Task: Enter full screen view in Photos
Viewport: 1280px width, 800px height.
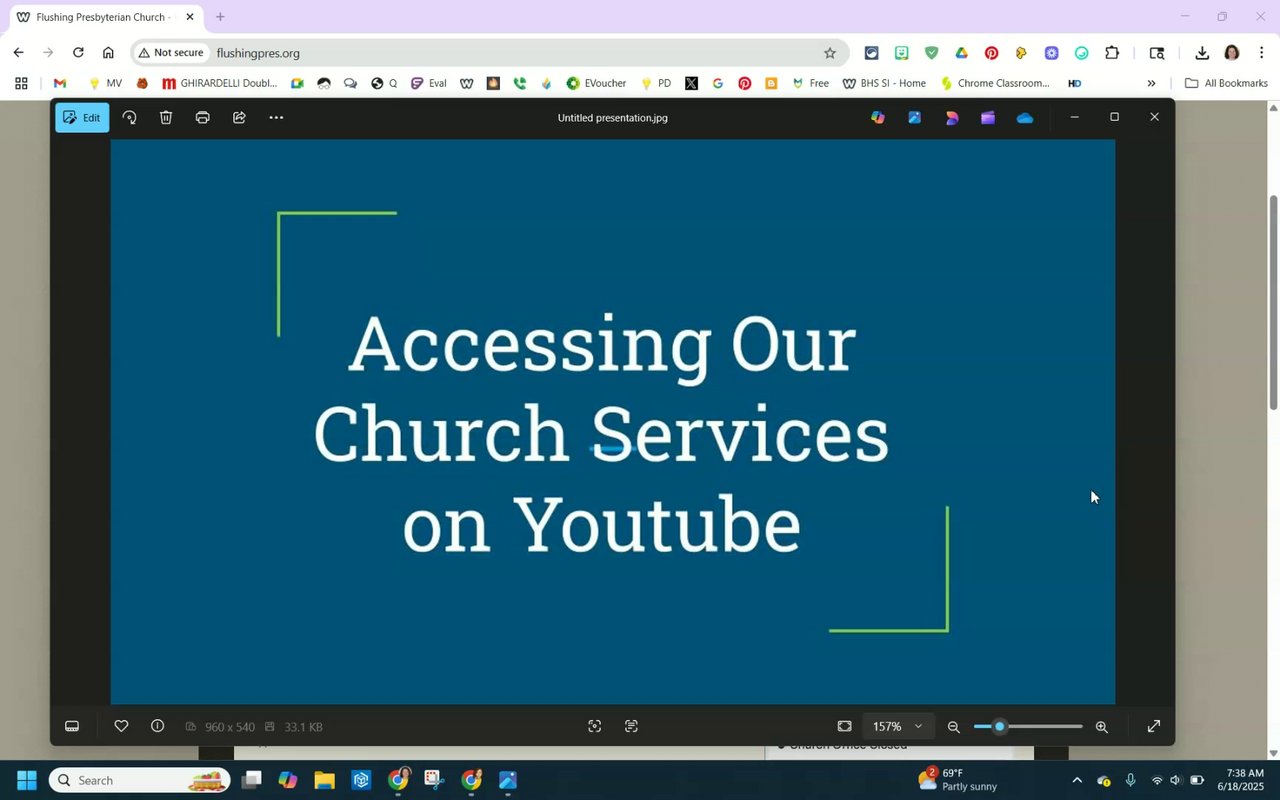Action: click(1153, 726)
